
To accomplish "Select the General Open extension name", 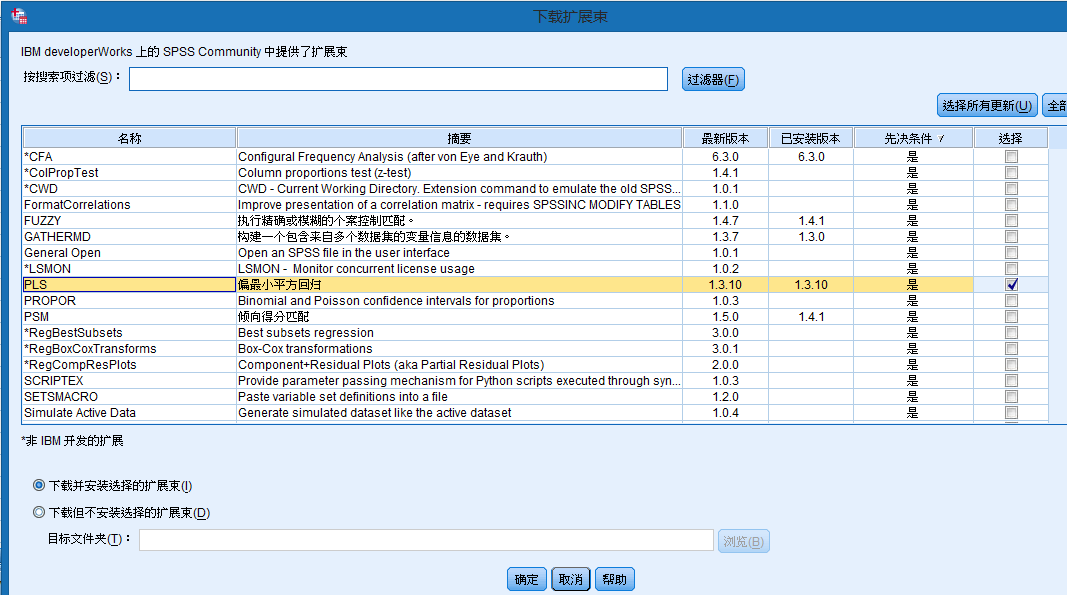I will [x=62, y=253].
